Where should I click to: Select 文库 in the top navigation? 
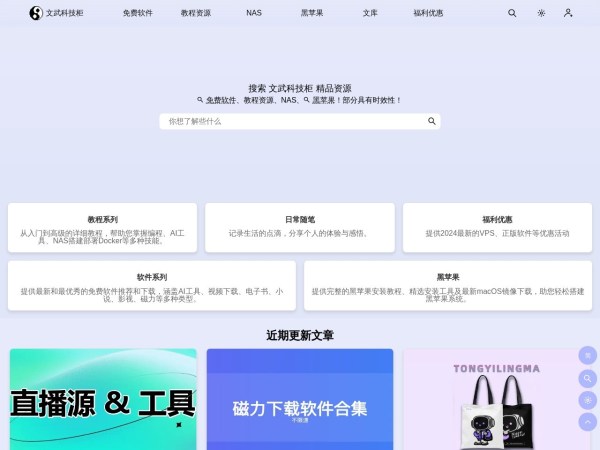point(370,14)
